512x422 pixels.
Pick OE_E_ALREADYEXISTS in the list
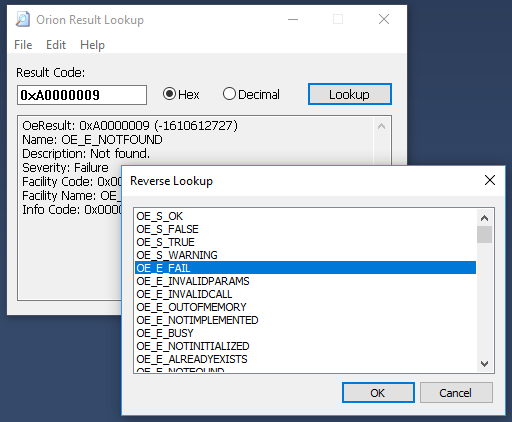[305, 359]
